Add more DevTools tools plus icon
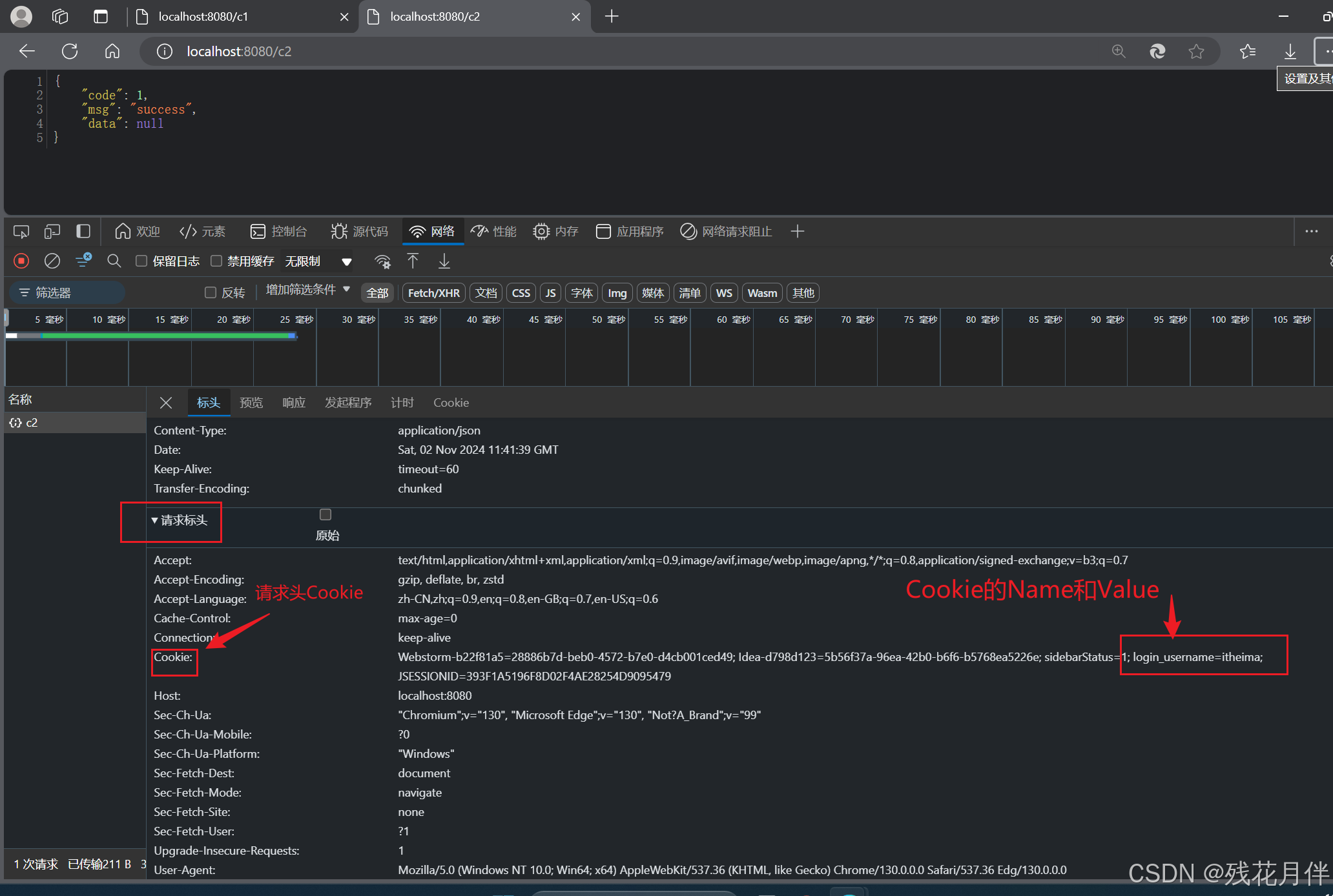Viewport: 1333px width, 896px height. click(x=798, y=231)
